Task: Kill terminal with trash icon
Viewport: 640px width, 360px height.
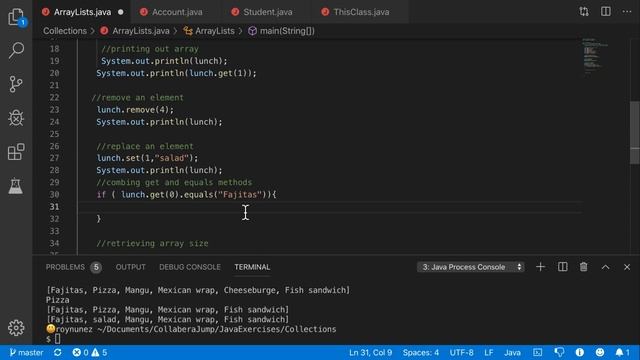Action: click(584, 267)
